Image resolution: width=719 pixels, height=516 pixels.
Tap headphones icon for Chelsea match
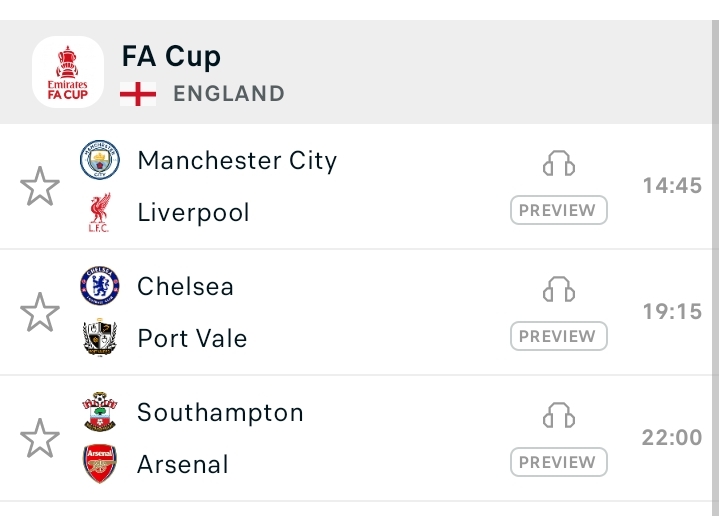[x=559, y=290]
